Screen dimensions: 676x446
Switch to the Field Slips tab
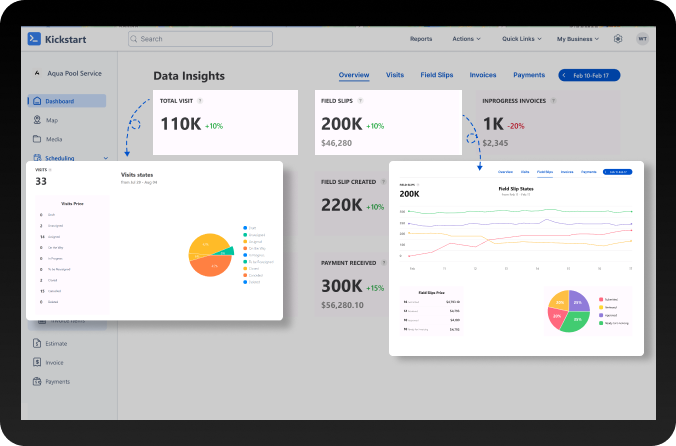[436, 75]
